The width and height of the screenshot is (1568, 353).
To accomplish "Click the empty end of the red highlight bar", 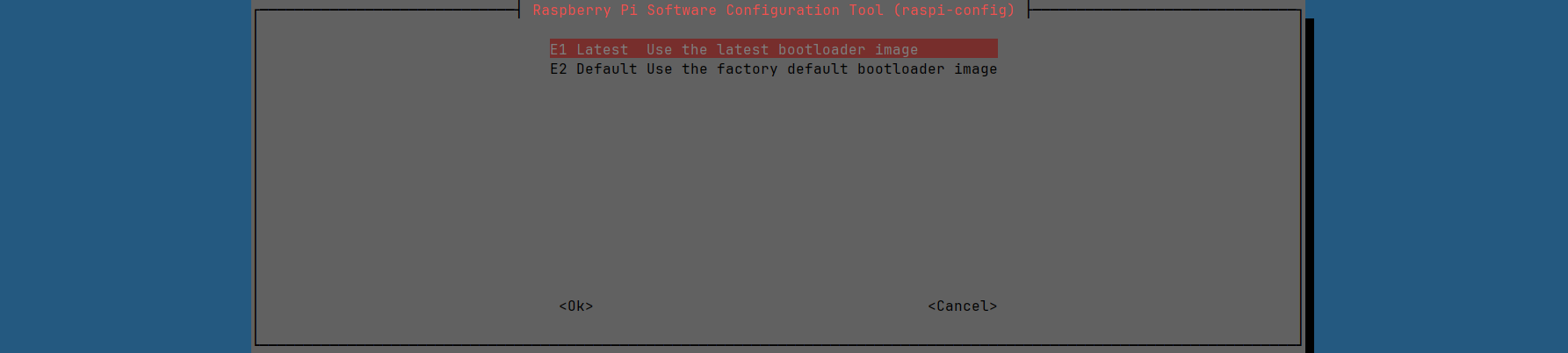I will pyautogui.click(x=957, y=49).
